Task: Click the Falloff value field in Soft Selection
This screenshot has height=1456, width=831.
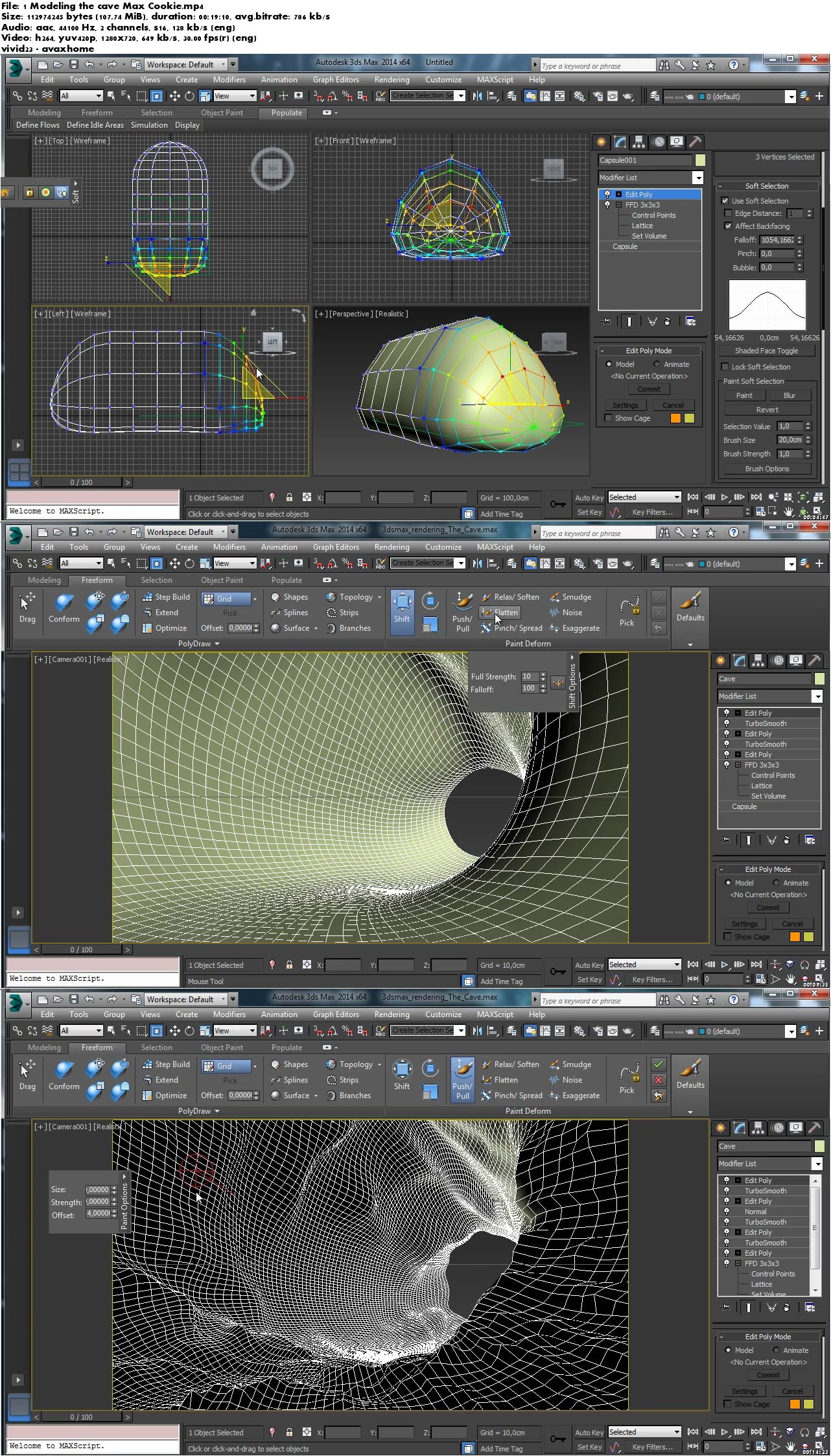Action: click(777, 240)
